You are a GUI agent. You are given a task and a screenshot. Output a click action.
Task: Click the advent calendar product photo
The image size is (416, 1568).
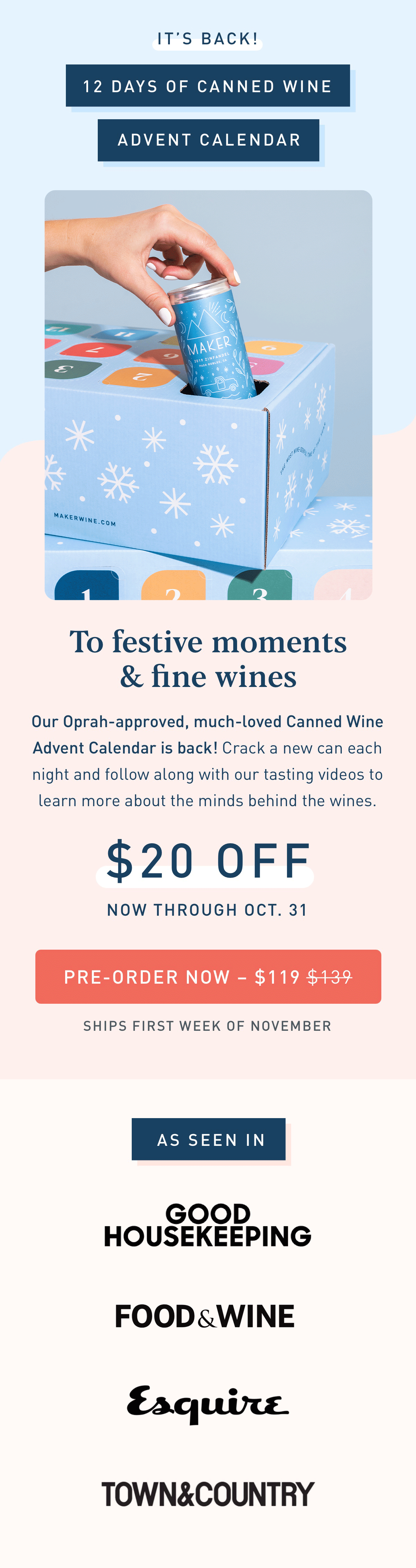pyautogui.click(x=208, y=395)
